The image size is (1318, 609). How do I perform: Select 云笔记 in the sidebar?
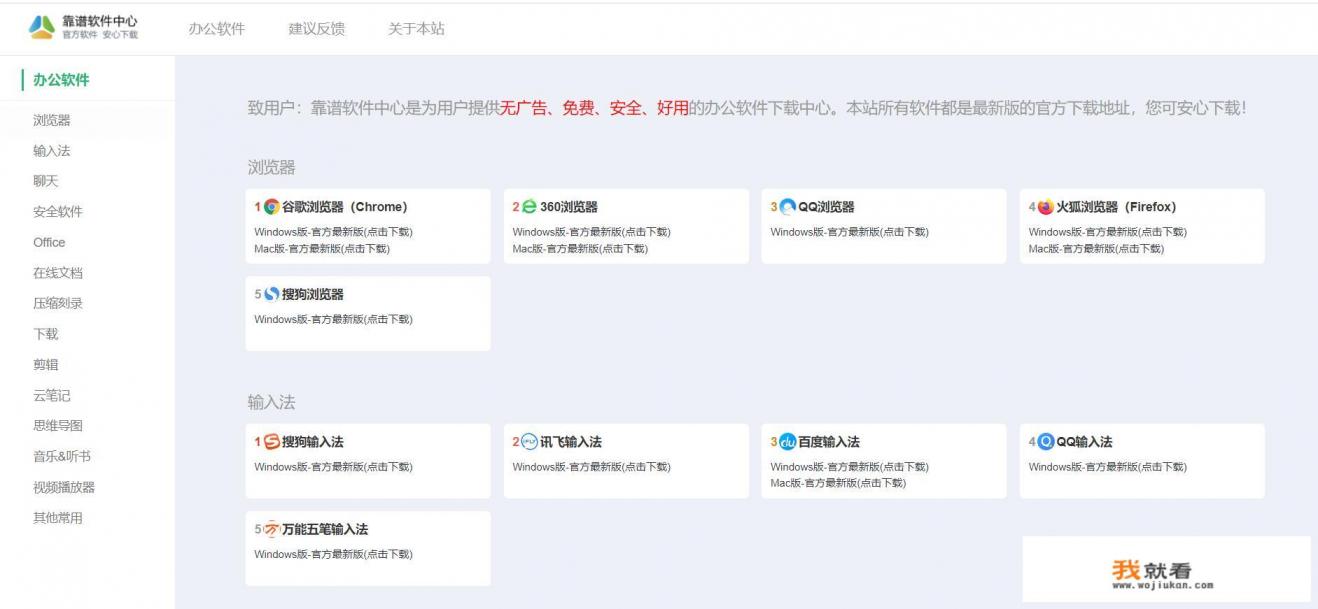pyautogui.click(x=52, y=396)
